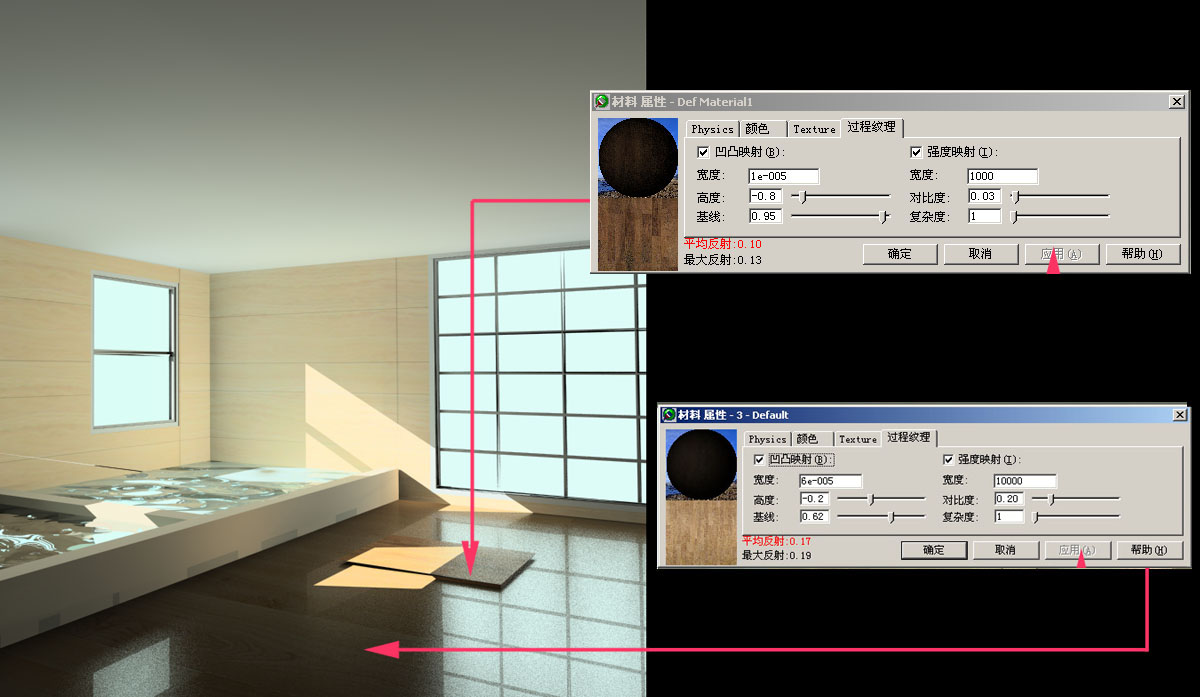The width and height of the screenshot is (1200, 697).
Task: Click the 基线 field showing 0.62
Action: (x=813, y=517)
